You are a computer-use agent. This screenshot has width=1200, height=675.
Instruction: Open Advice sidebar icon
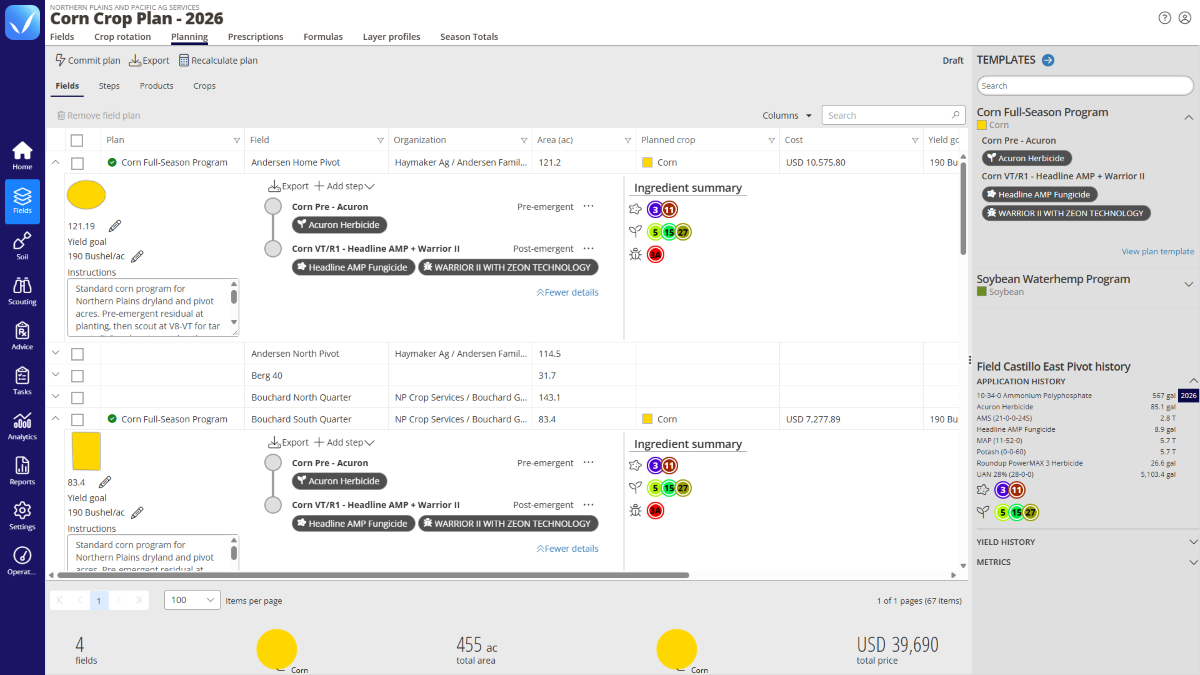22,336
